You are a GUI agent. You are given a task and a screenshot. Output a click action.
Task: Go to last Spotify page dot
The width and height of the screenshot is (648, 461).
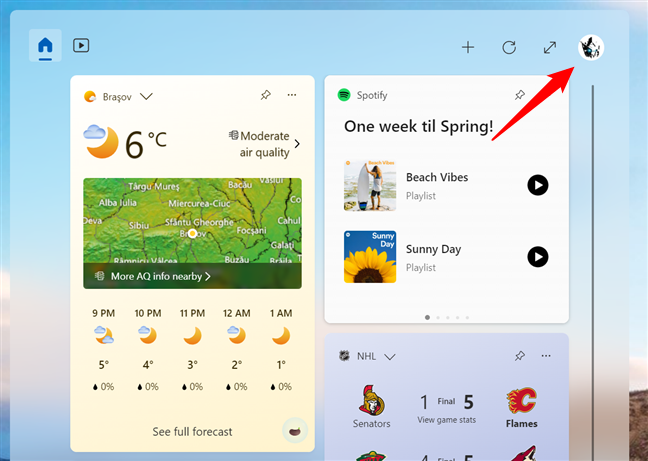click(x=467, y=318)
